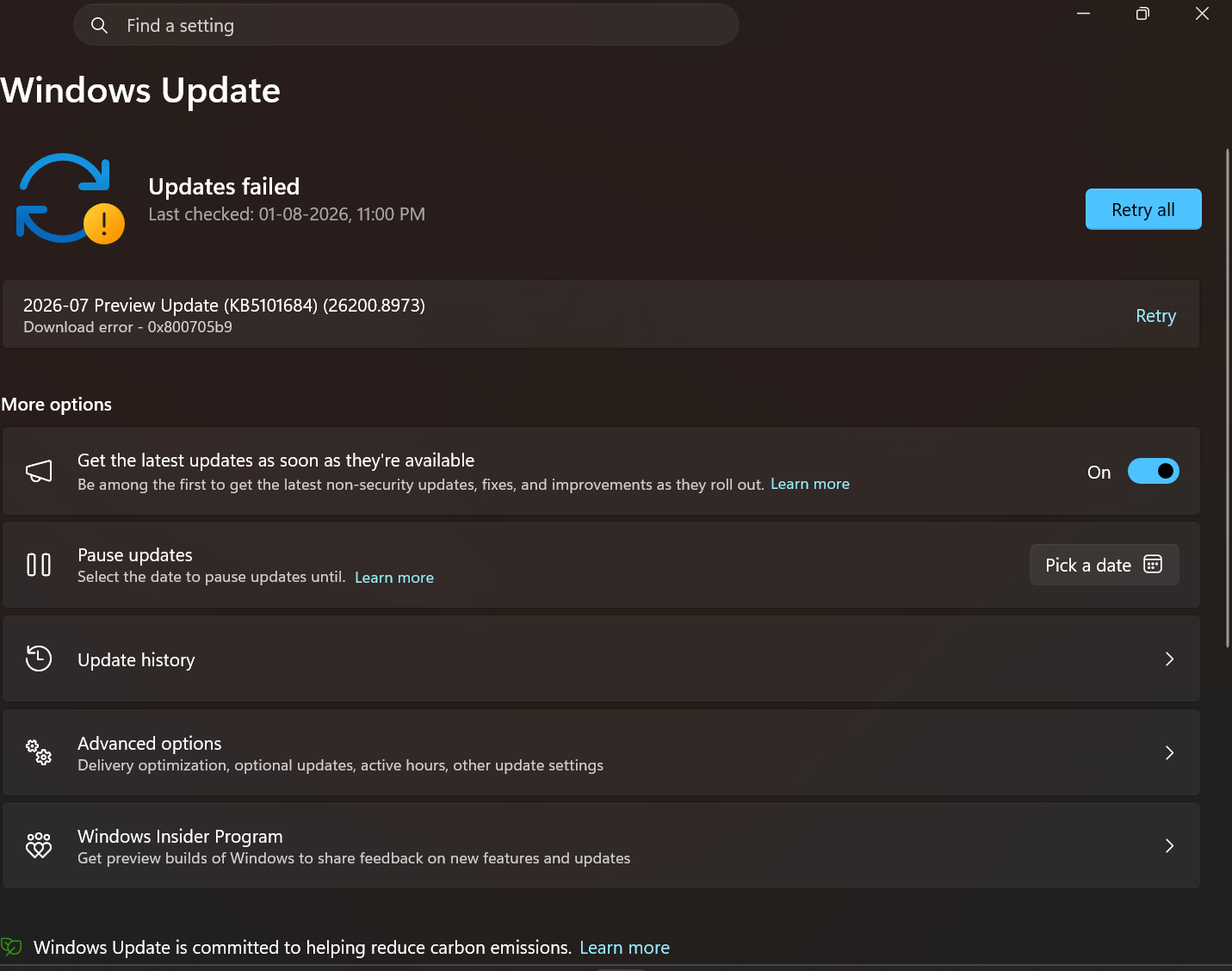The width and height of the screenshot is (1232, 971).
Task: Expand Update history with its chevron
Action: click(x=1169, y=659)
